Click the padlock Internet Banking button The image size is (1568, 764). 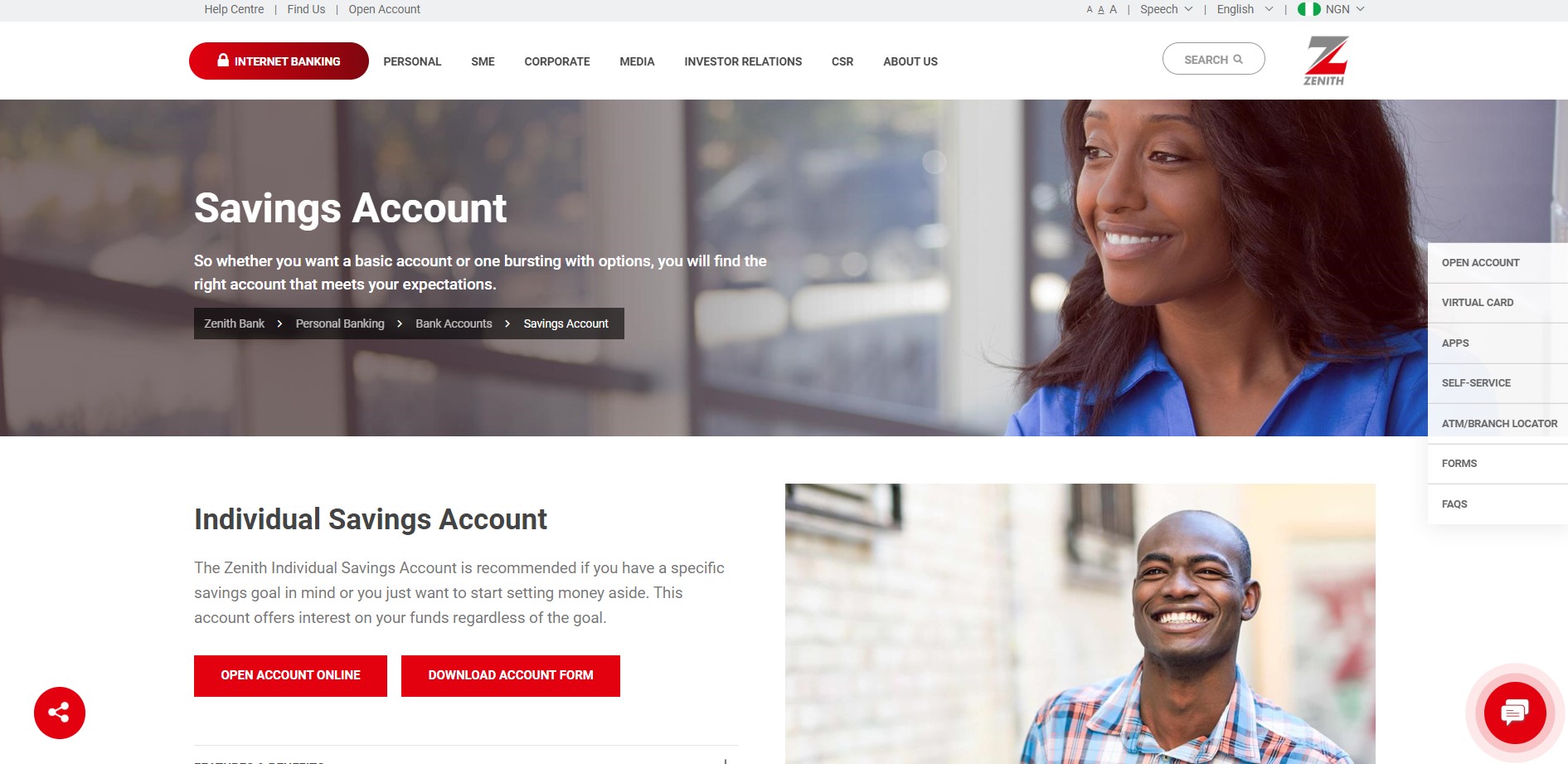point(279,61)
